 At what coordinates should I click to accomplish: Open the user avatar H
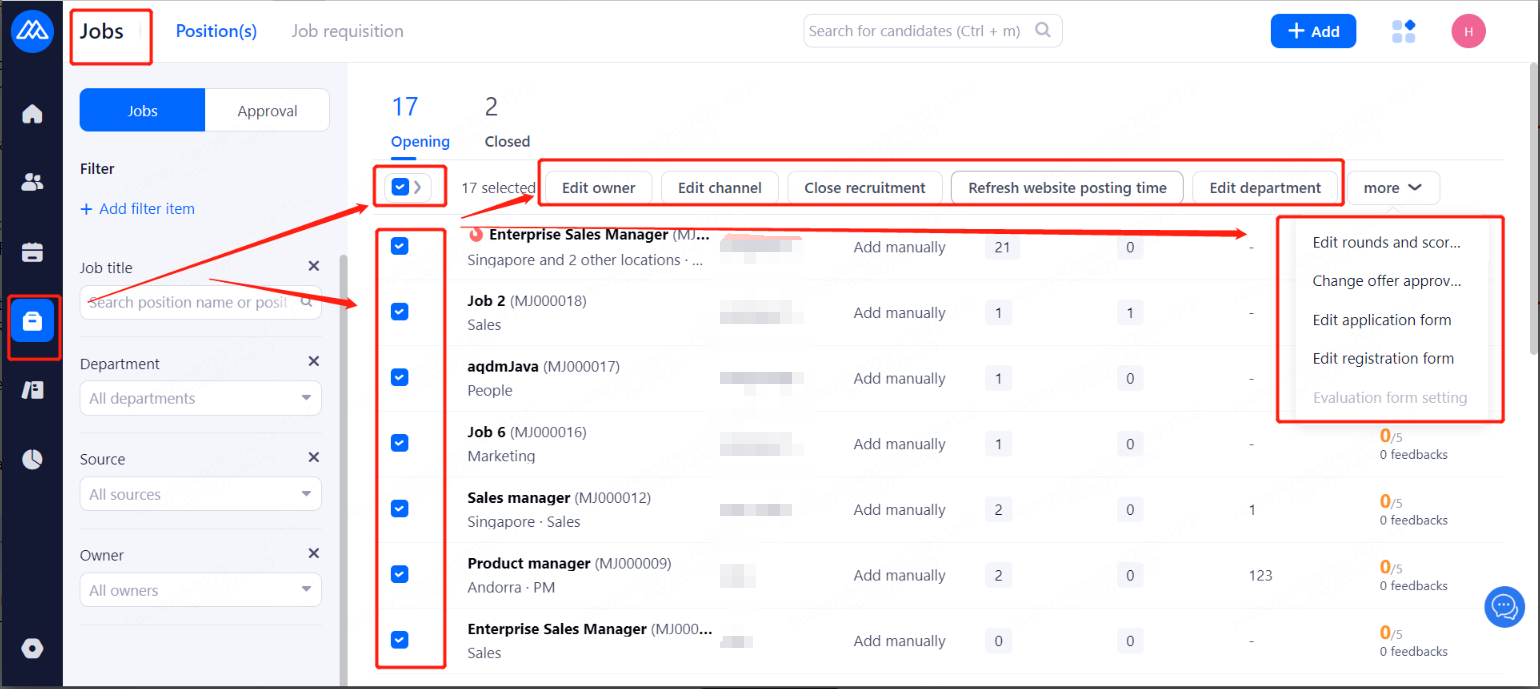[x=1468, y=31]
